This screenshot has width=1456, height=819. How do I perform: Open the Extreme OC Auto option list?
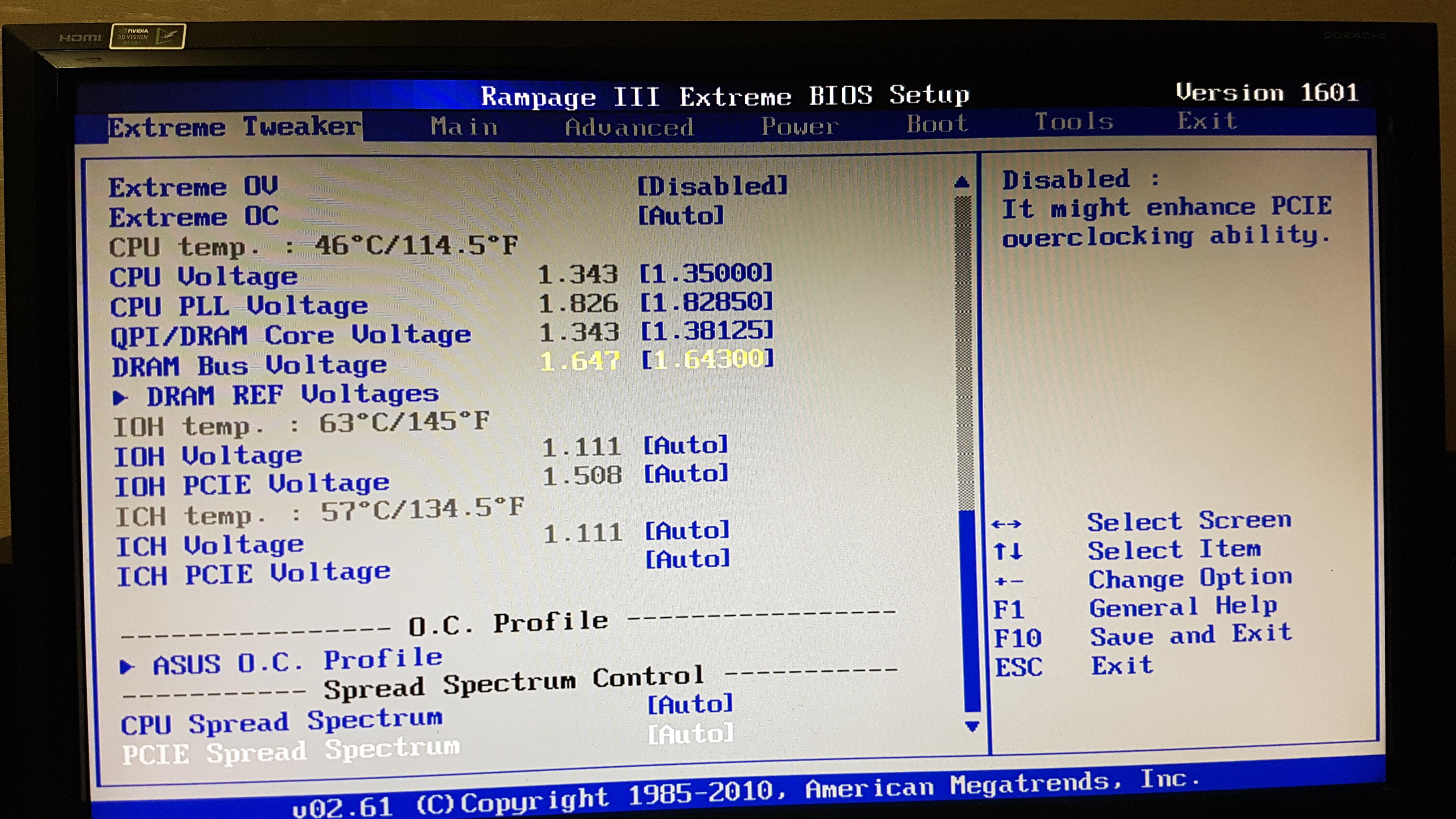(x=681, y=215)
